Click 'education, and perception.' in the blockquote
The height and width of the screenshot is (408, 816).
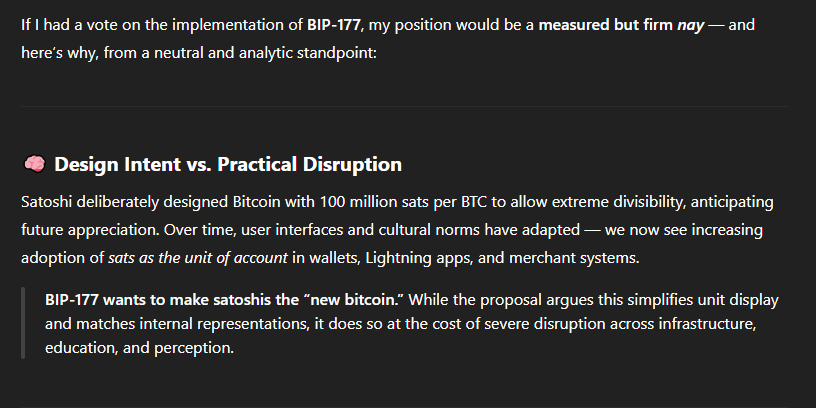139,348
